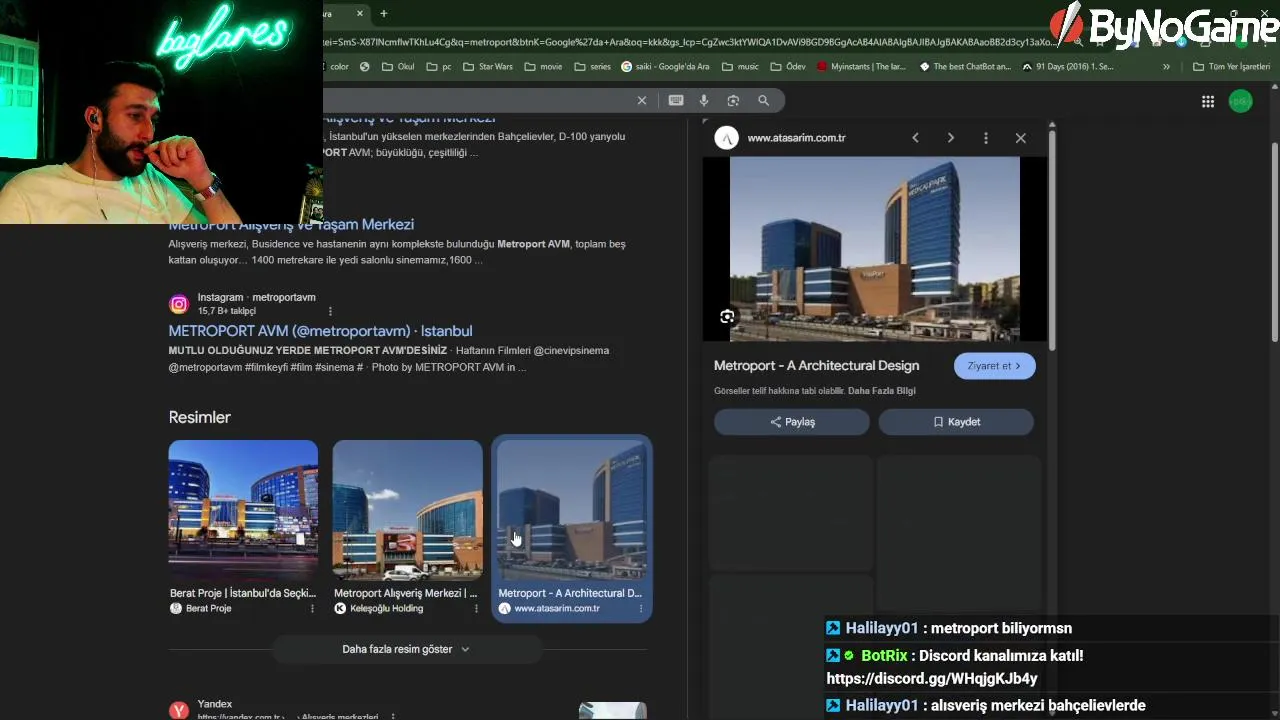Open the series bookmarks folder
Image resolution: width=1280 pixels, height=720 pixels.
(592, 67)
